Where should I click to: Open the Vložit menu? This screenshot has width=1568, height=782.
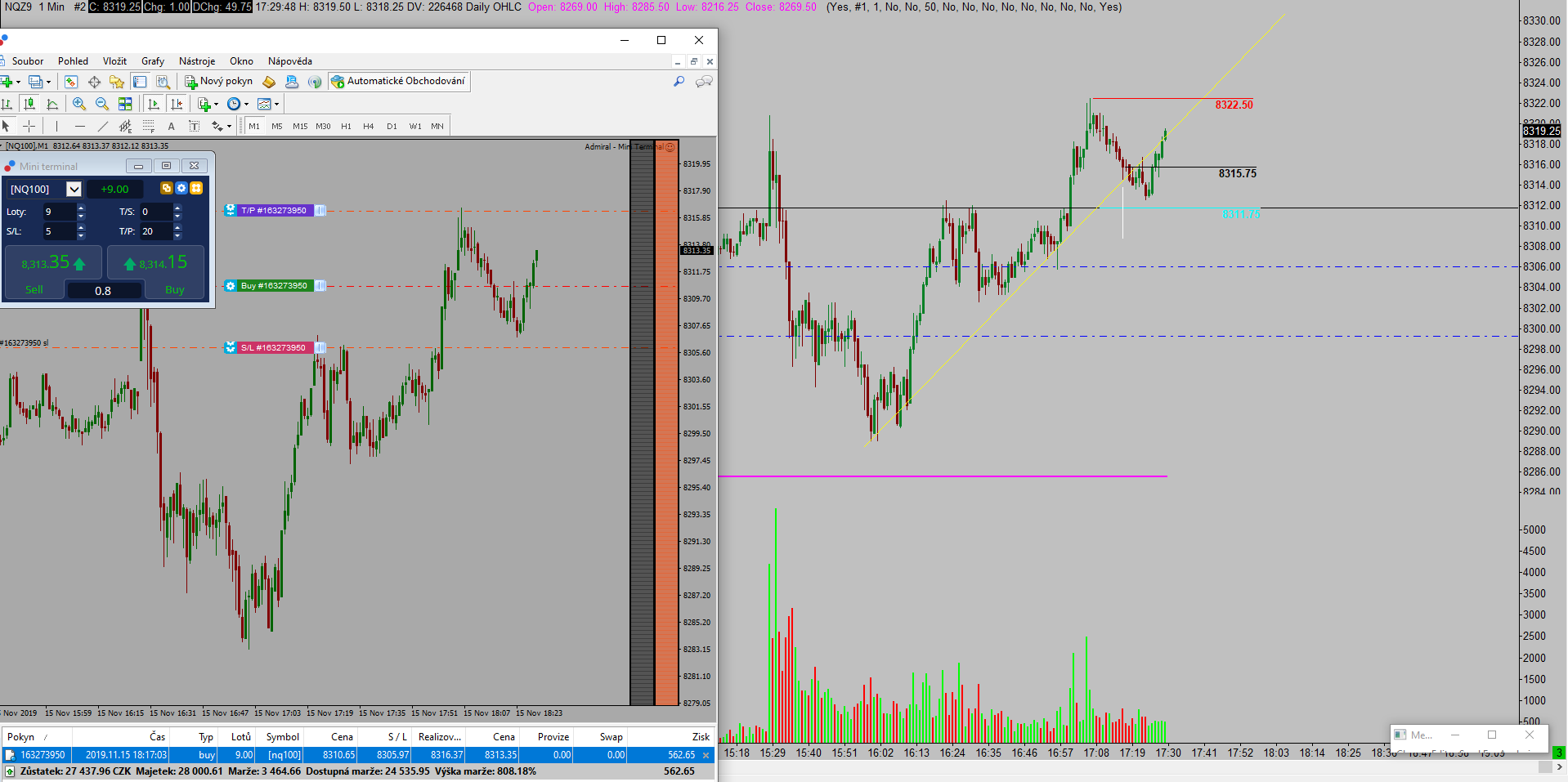[x=114, y=61]
